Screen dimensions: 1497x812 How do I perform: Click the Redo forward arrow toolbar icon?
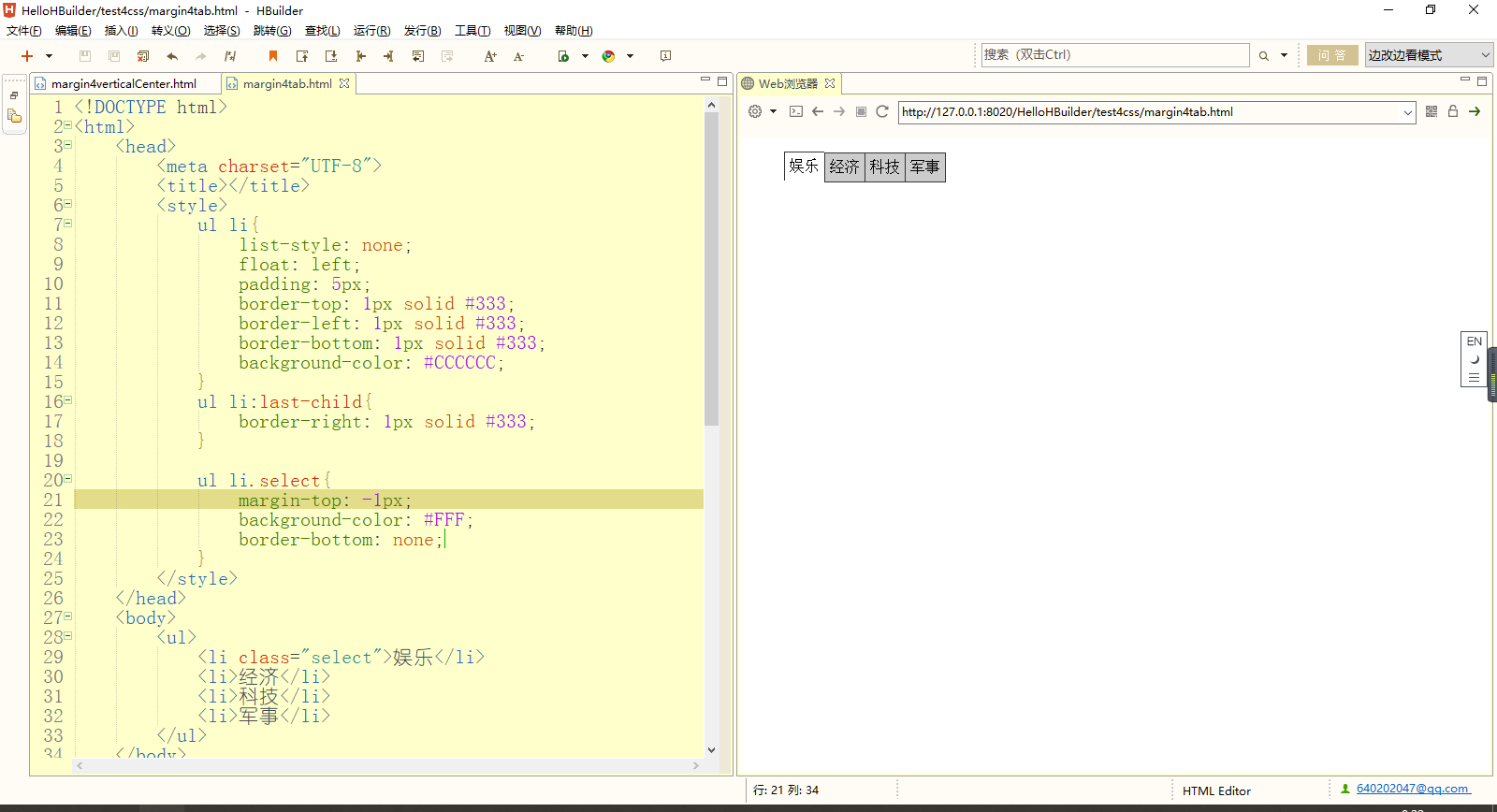pyautogui.click(x=201, y=56)
